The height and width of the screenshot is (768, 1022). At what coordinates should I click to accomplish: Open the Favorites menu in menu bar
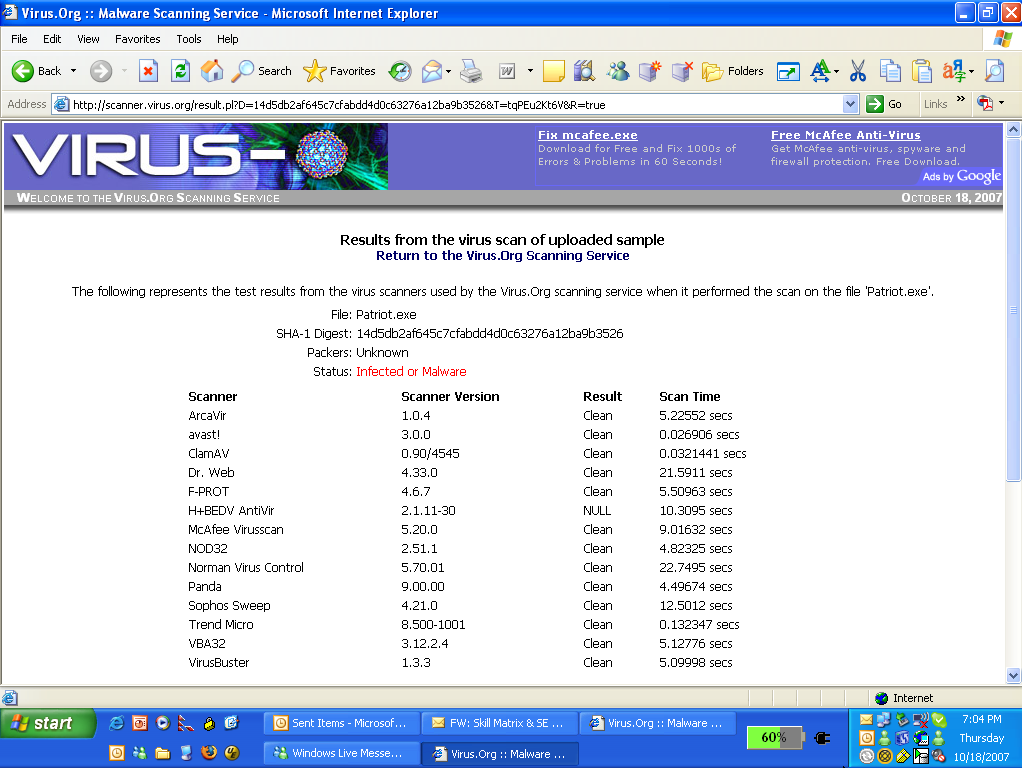pyautogui.click(x=137, y=39)
